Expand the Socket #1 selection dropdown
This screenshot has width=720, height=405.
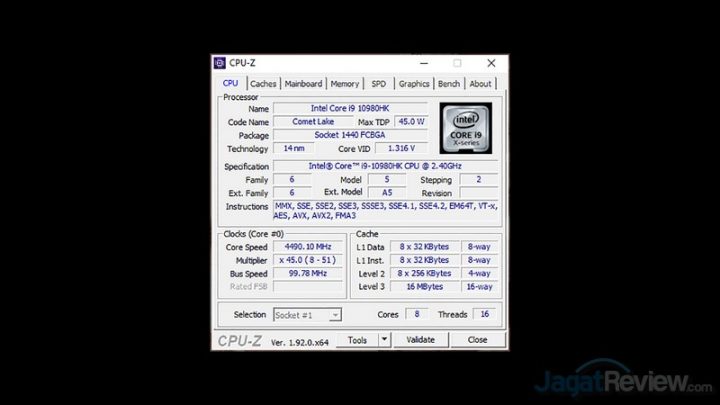pos(335,314)
